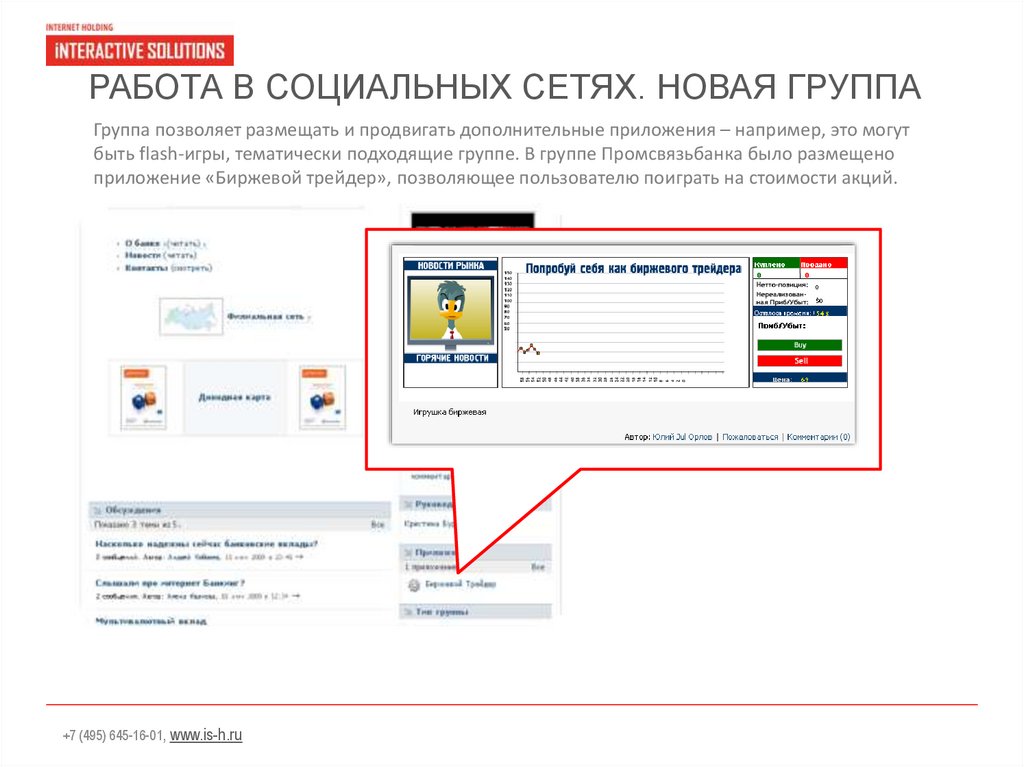This screenshot has width=1024, height=767.
Task: Click the Russia map thumbnail
Action: point(191,317)
